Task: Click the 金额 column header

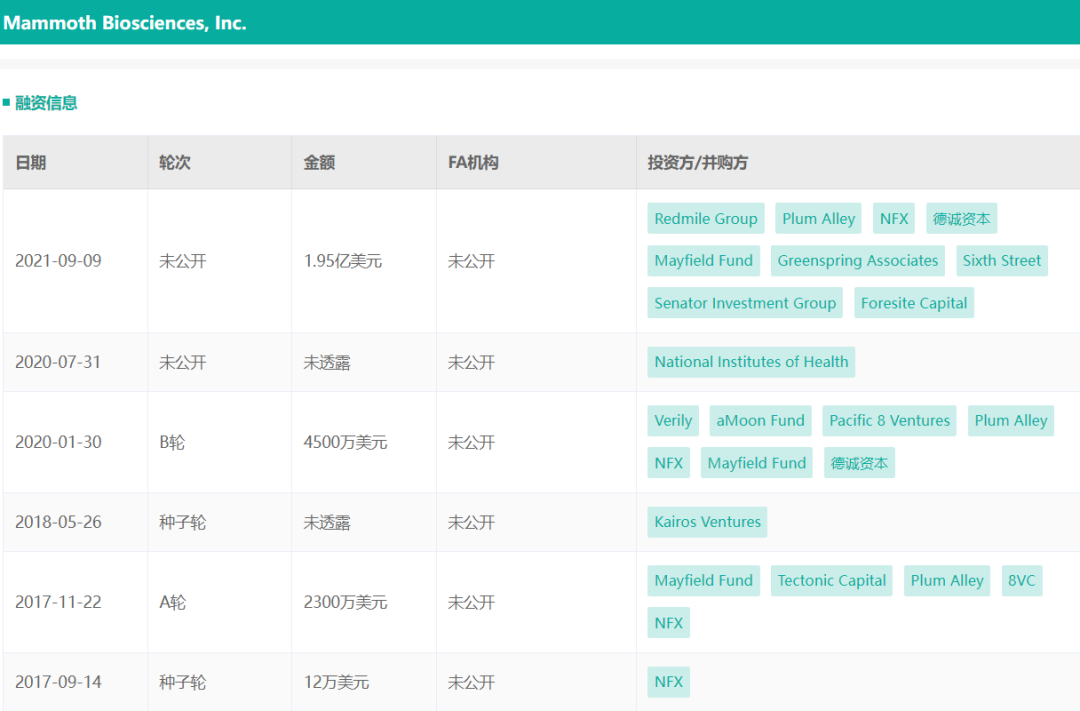Action: coord(320,163)
